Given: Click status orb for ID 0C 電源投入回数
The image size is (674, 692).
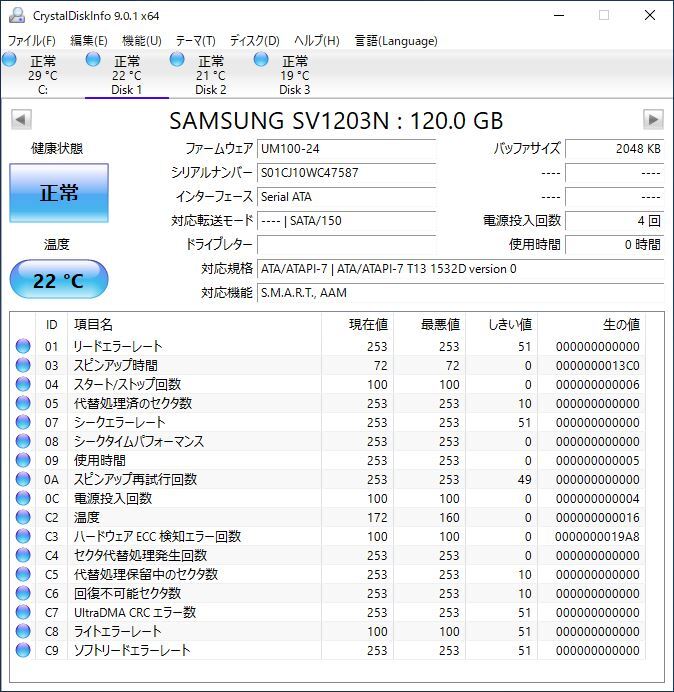Looking at the screenshot, I should click(23, 498).
